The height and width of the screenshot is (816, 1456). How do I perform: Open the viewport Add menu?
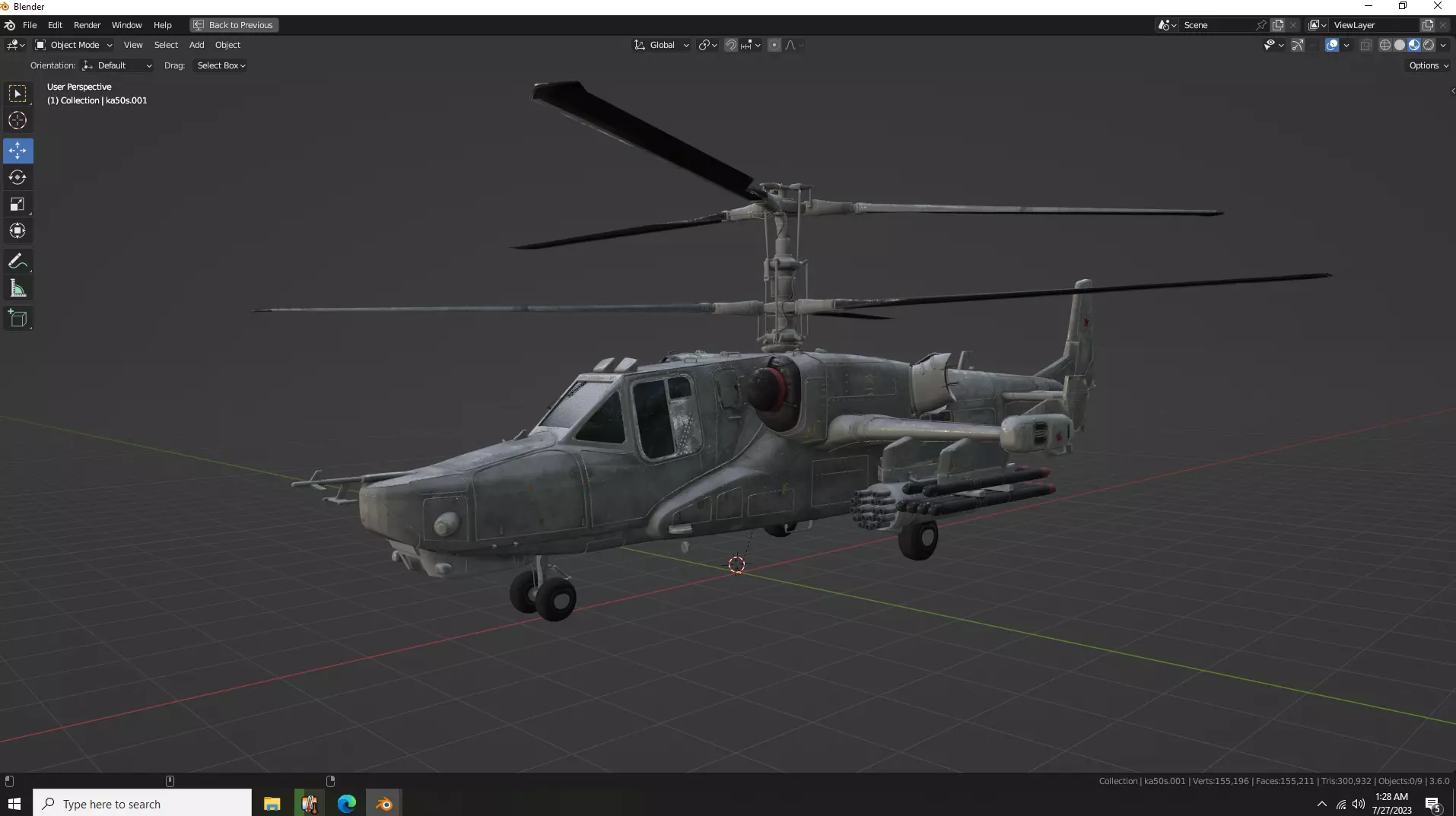[x=196, y=45]
